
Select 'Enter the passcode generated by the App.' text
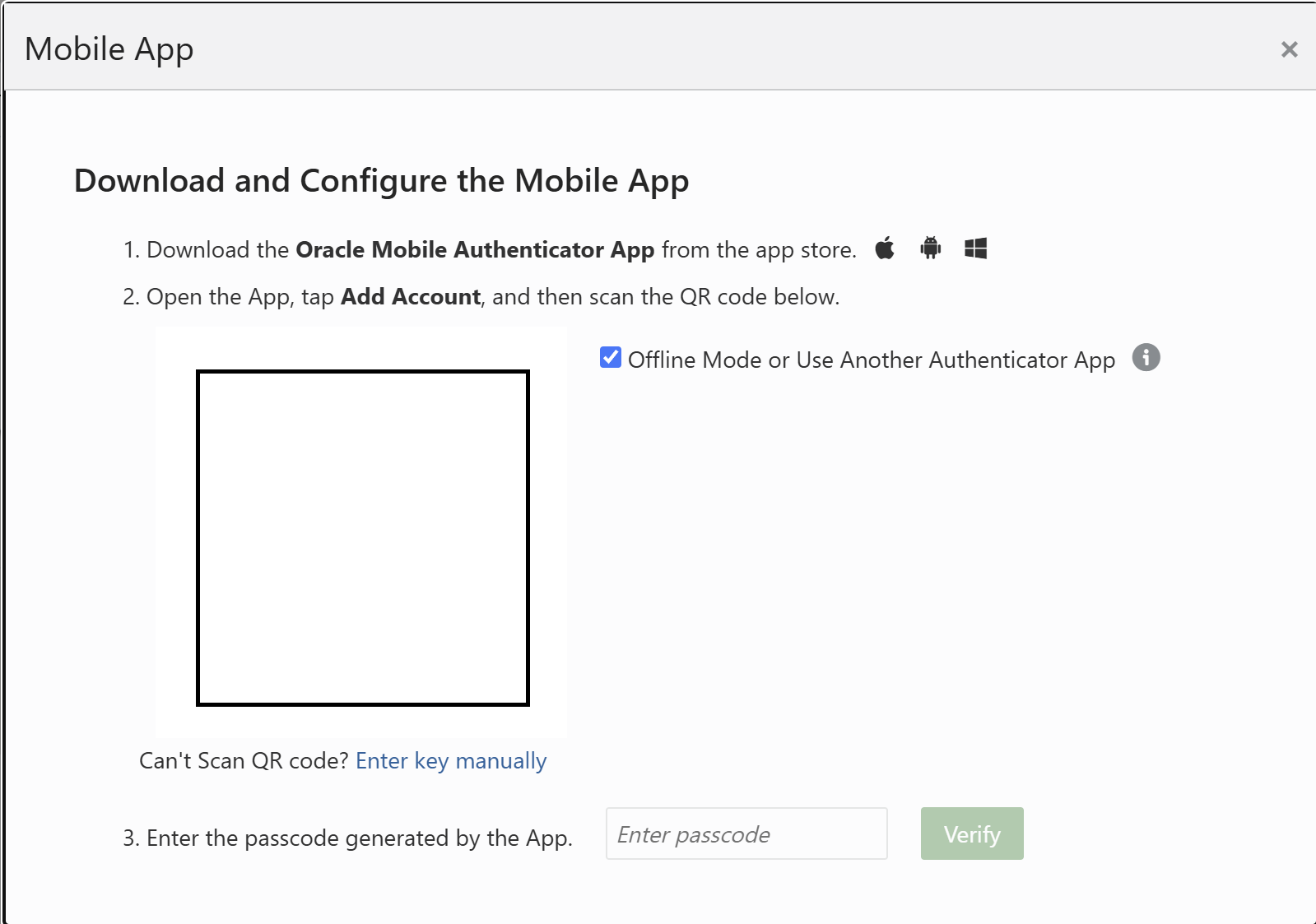click(360, 838)
